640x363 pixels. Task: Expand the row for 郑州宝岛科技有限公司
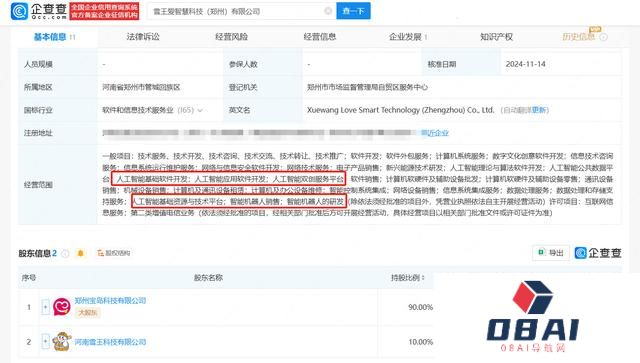click(45, 306)
